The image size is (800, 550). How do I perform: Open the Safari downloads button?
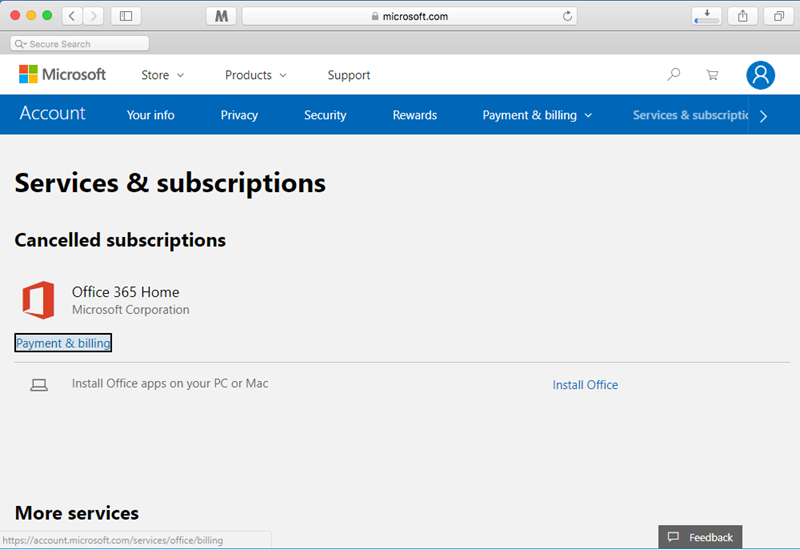point(707,16)
